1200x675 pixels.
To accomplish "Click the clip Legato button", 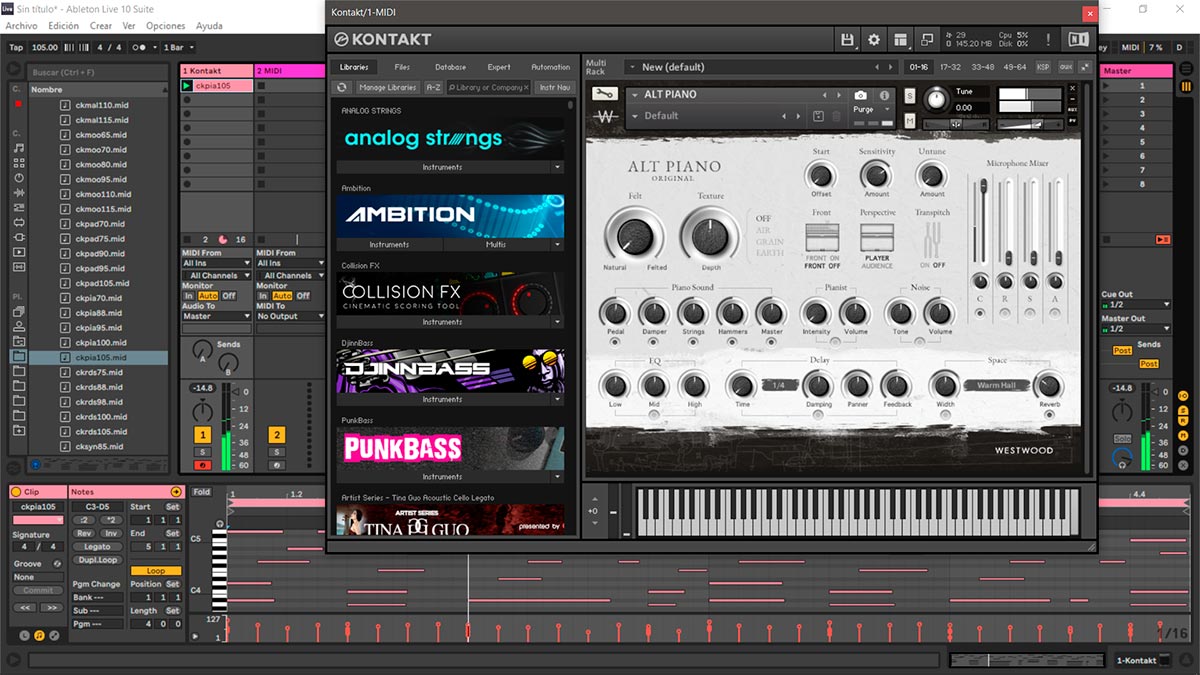I will tap(97, 547).
